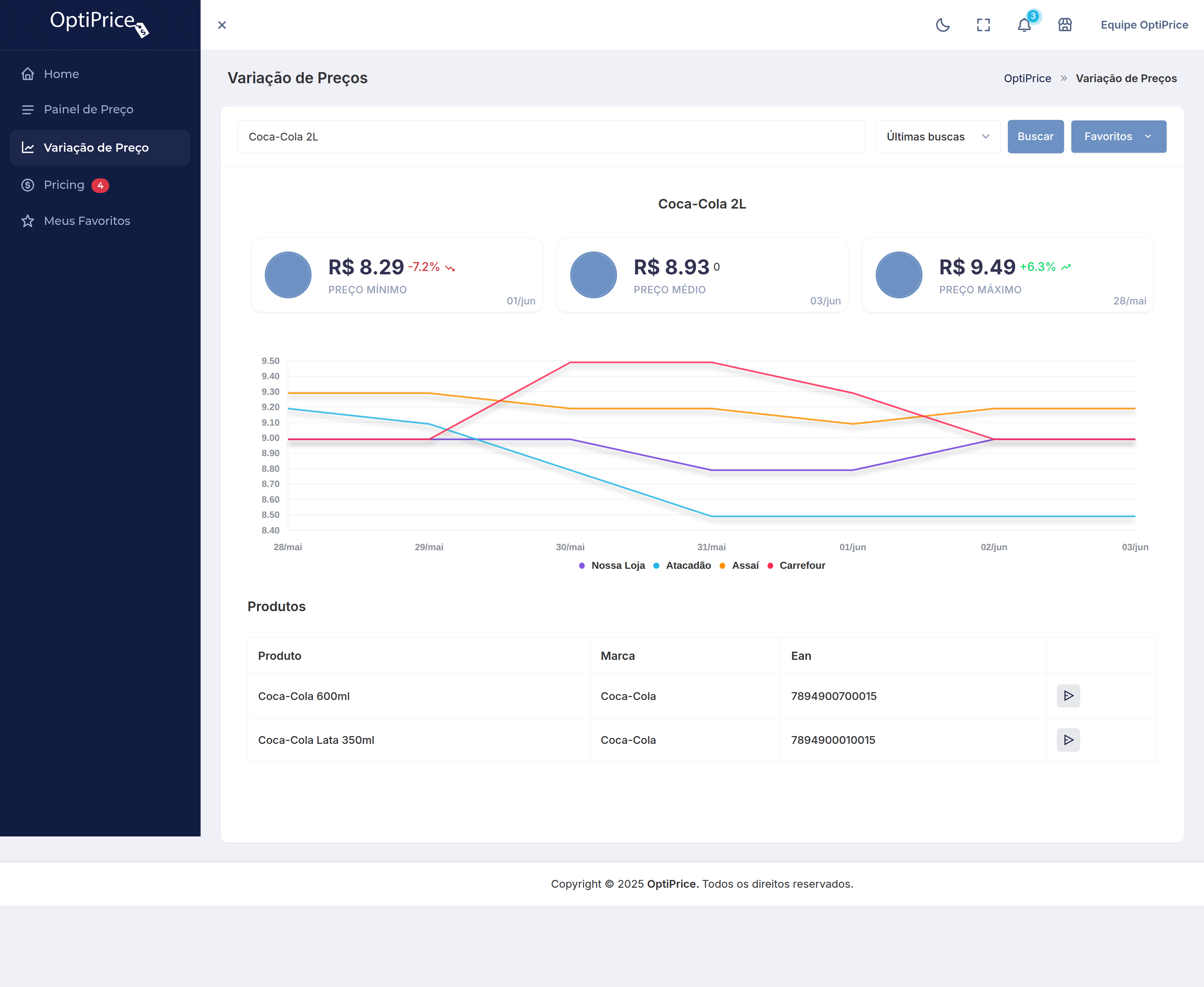Click the Meus Favoritos star icon
Image resolution: width=1204 pixels, height=987 pixels.
point(28,220)
